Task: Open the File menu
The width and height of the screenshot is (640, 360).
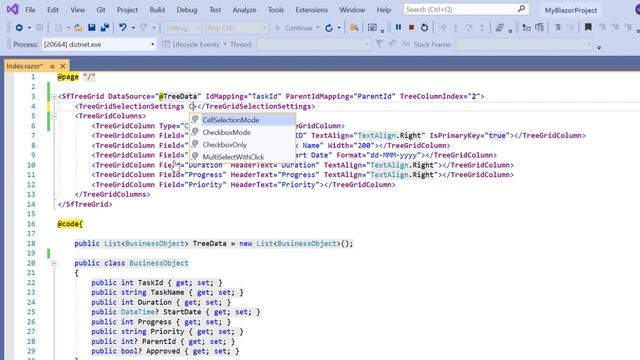Action: coord(30,10)
